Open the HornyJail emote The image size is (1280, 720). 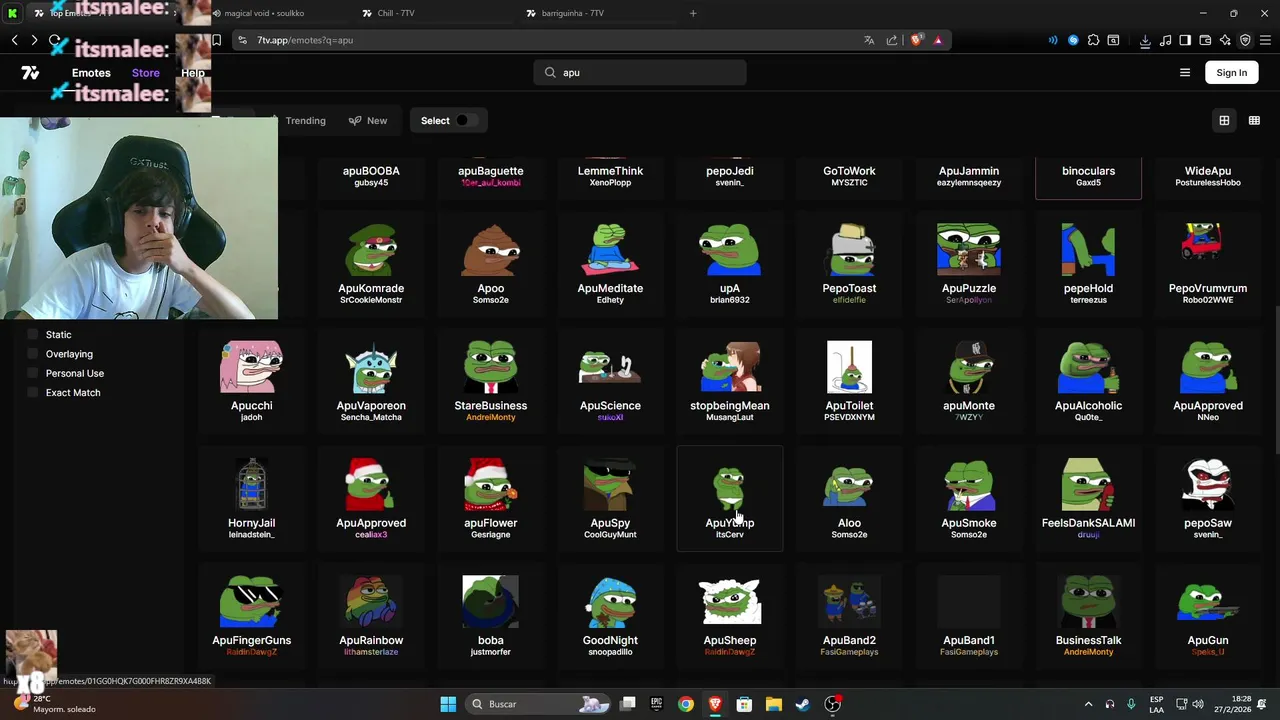click(x=251, y=497)
